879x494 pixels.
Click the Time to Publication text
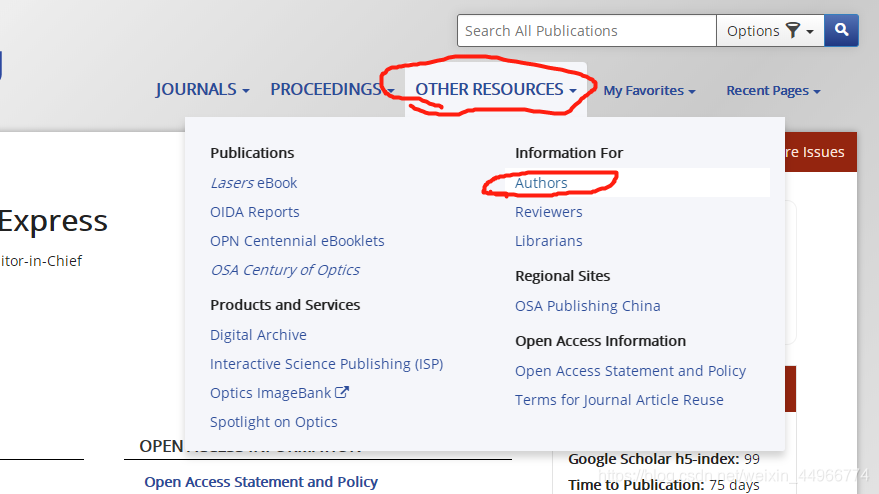tap(664, 484)
